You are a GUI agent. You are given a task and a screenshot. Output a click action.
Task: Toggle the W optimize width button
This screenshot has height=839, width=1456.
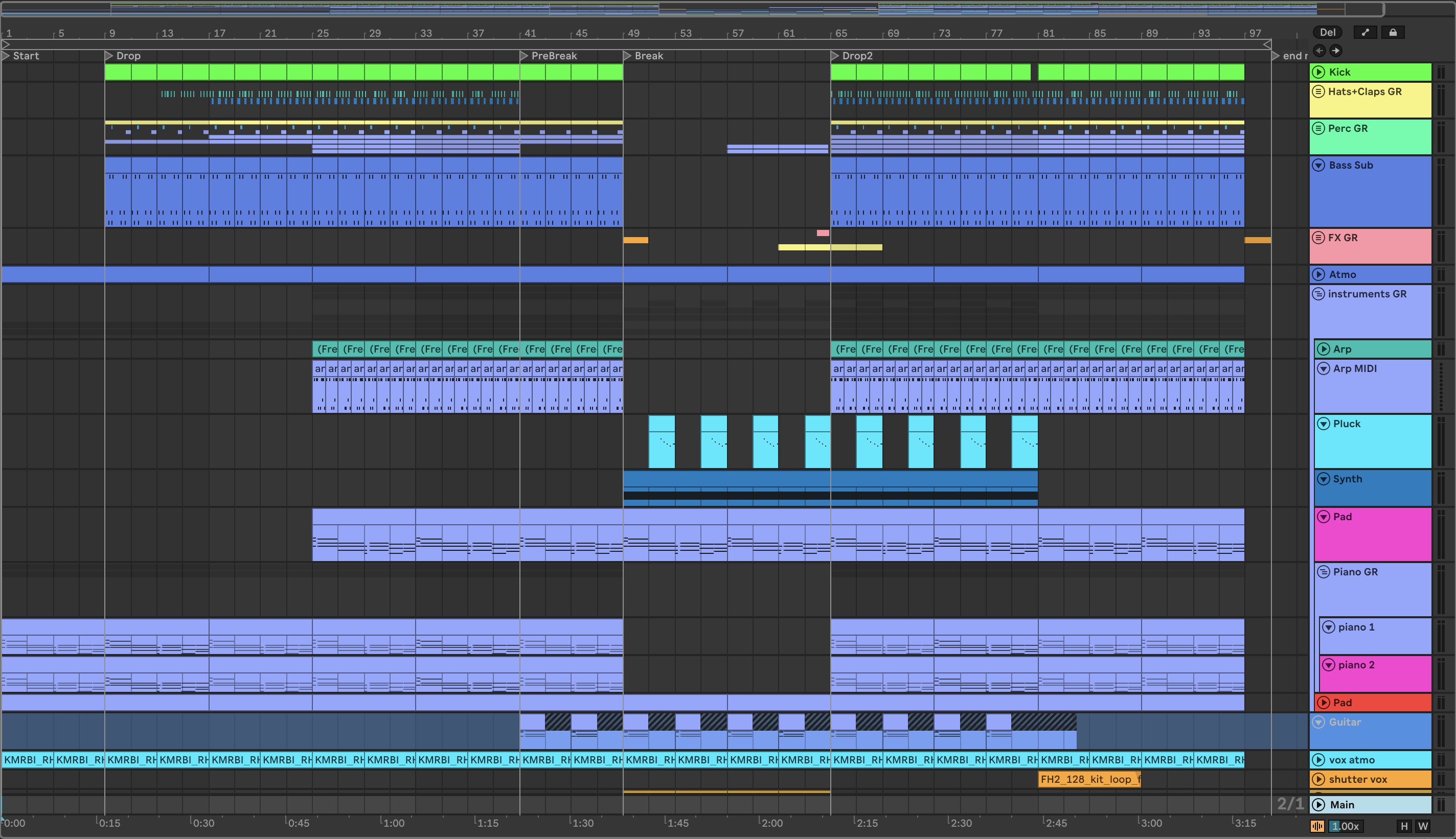pos(1423,826)
